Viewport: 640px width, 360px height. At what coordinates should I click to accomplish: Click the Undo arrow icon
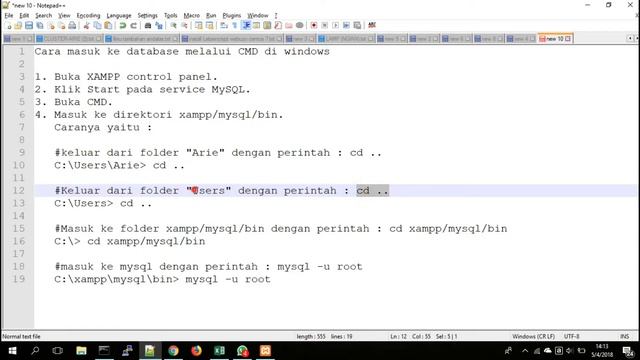click(x=122, y=26)
